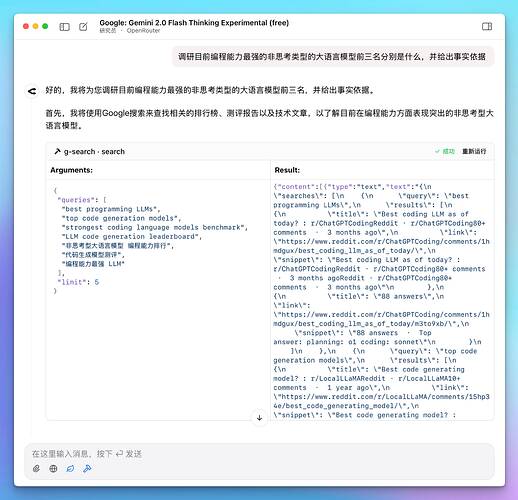Image resolution: width=518 pixels, height=500 pixels.
Task: Start a new chat with compose icon
Action: [83, 27]
